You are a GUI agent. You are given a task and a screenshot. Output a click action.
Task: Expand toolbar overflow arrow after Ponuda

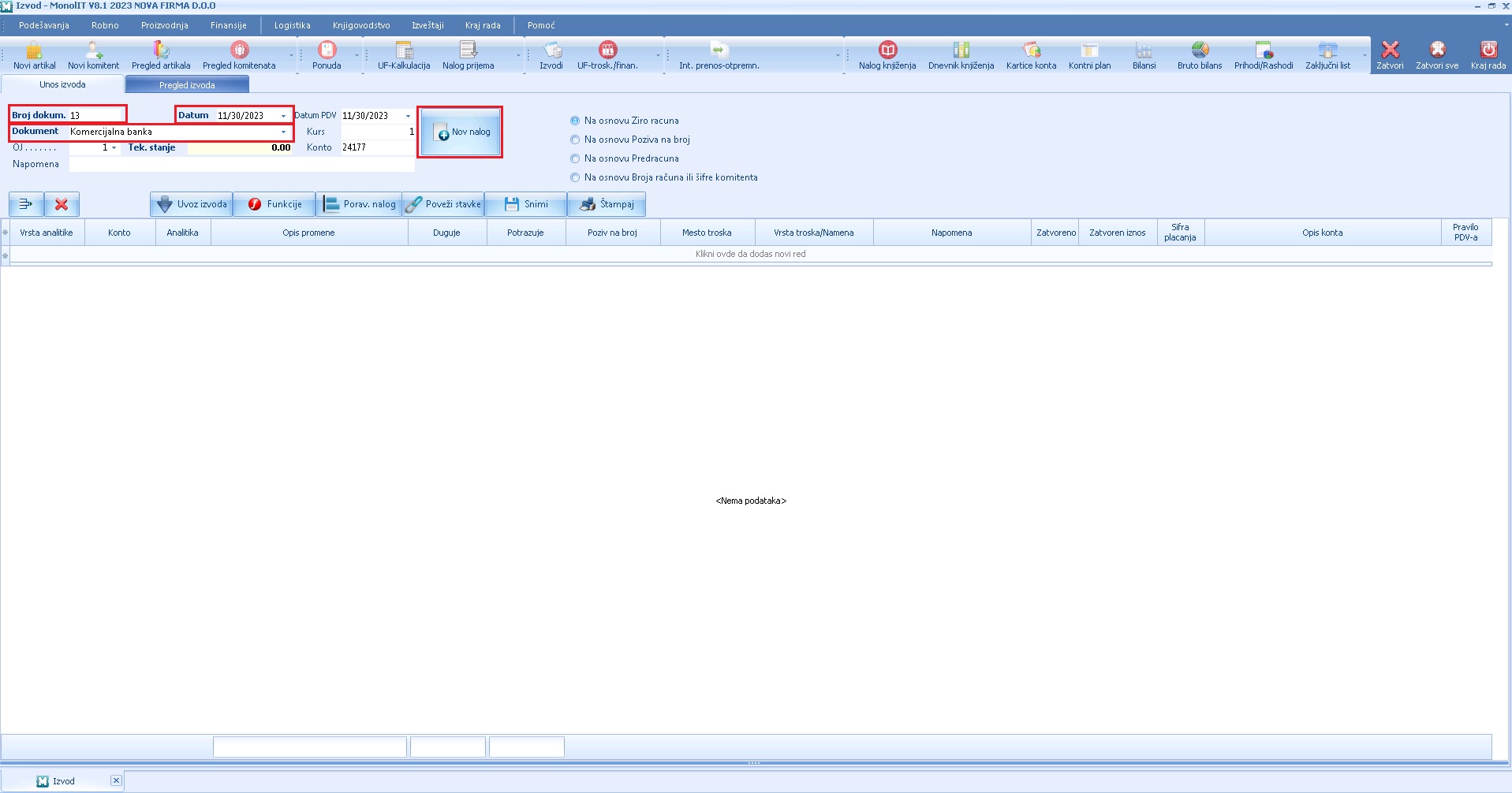pyautogui.click(x=357, y=55)
